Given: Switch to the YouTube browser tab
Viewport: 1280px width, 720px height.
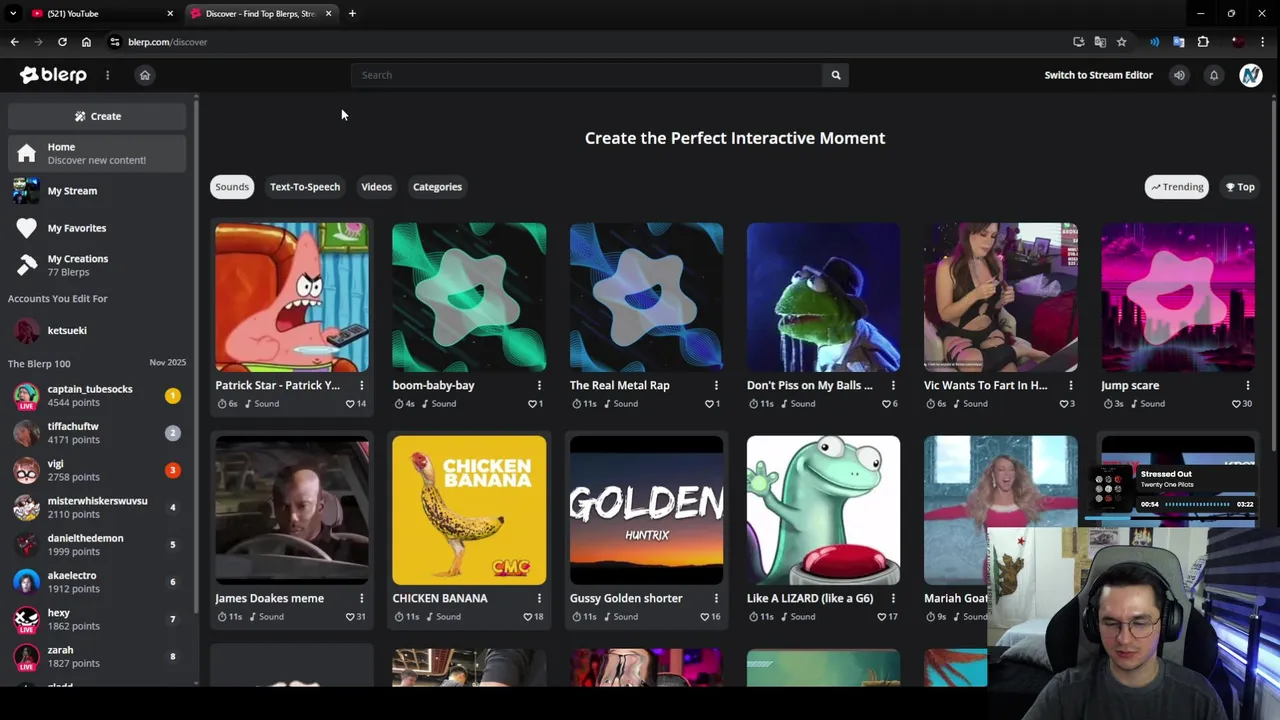Looking at the screenshot, I should pyautogui.click(x=100, y=14).
